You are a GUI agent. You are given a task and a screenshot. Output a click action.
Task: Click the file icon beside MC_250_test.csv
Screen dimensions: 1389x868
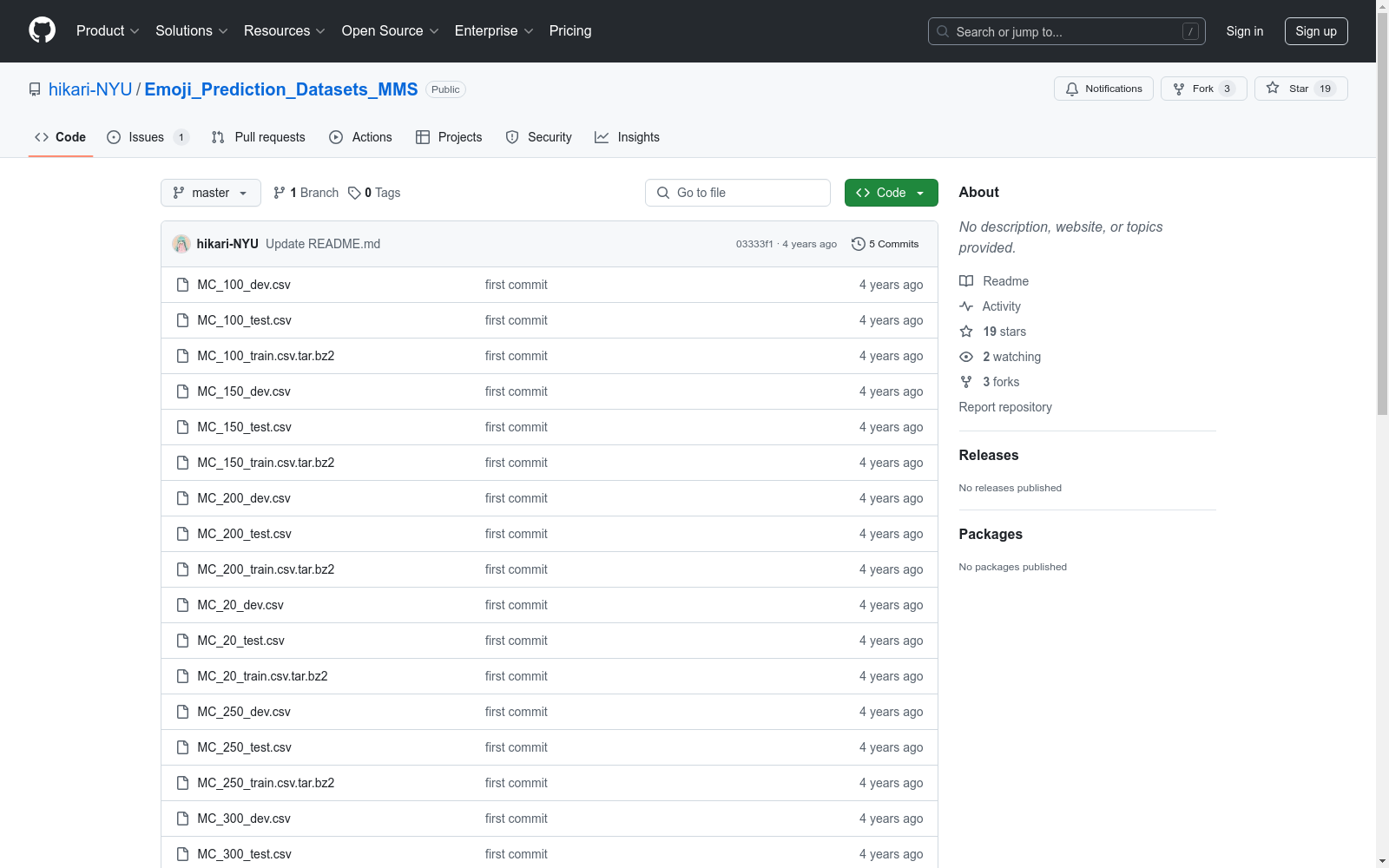tap(182, 747)
